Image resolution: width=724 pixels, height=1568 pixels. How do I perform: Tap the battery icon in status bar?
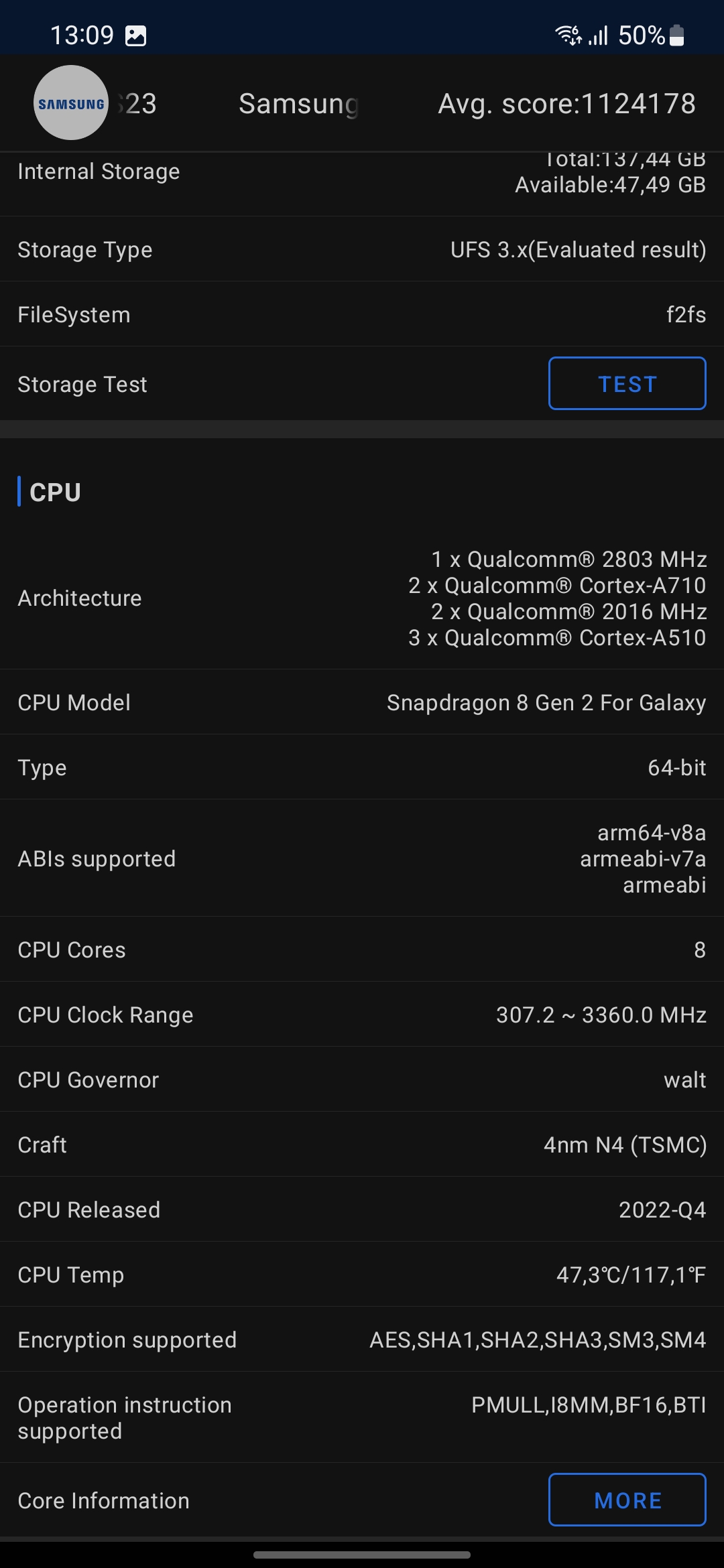point(677,36)
